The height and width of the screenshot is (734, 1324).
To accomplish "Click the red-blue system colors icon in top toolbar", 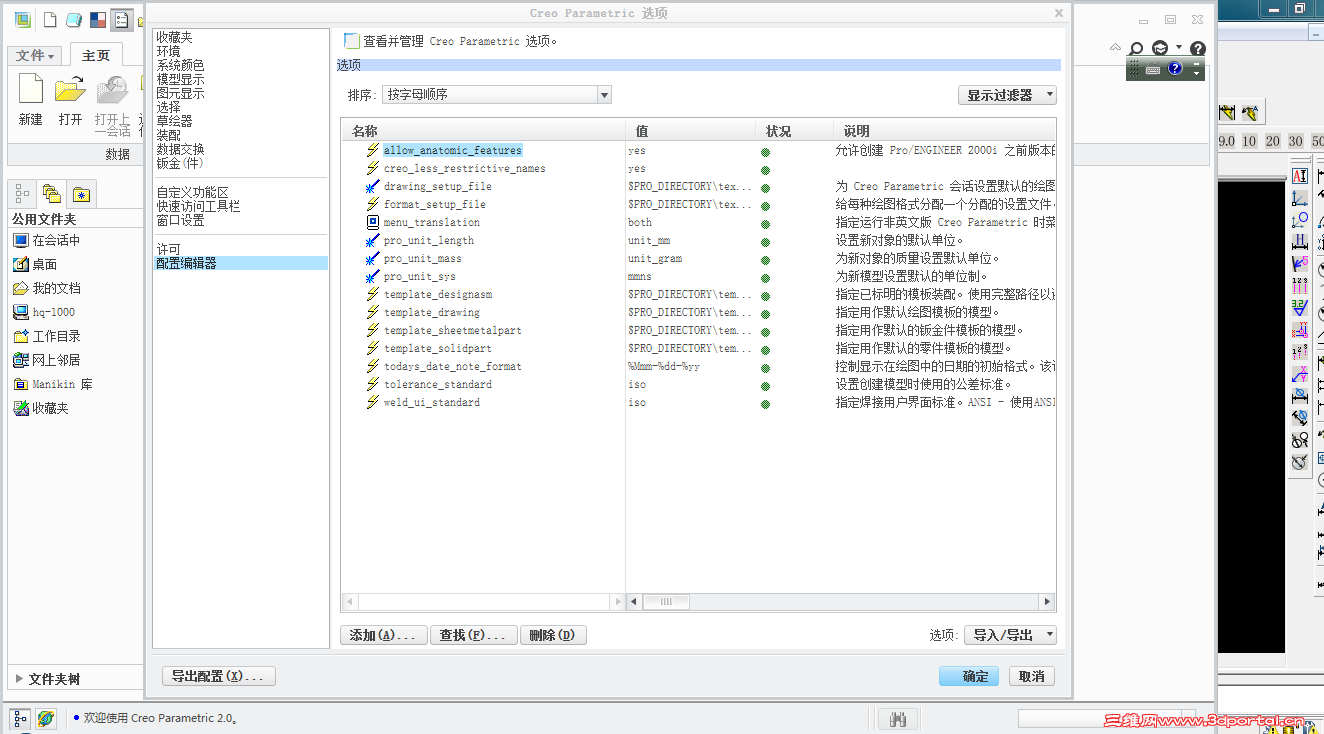I will [x=97, y=19].
